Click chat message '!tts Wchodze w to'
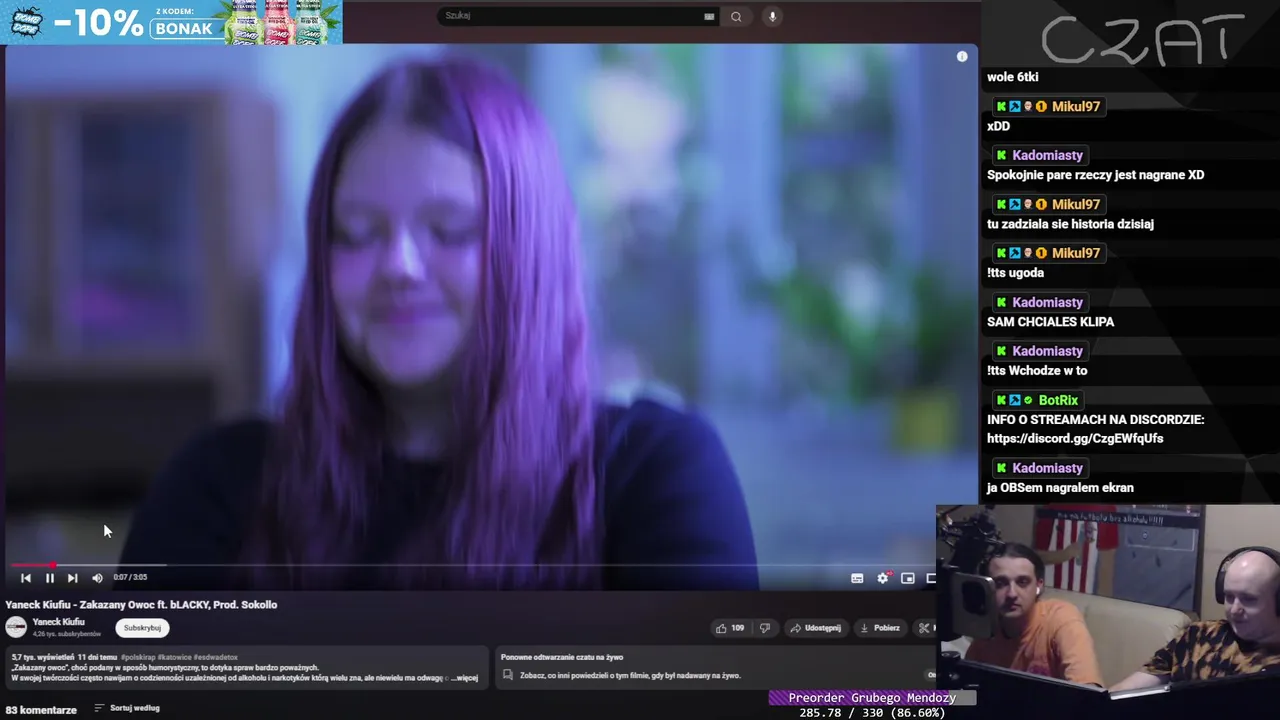This screenshot has width=1280, height=720. [x=1037, y=371]
